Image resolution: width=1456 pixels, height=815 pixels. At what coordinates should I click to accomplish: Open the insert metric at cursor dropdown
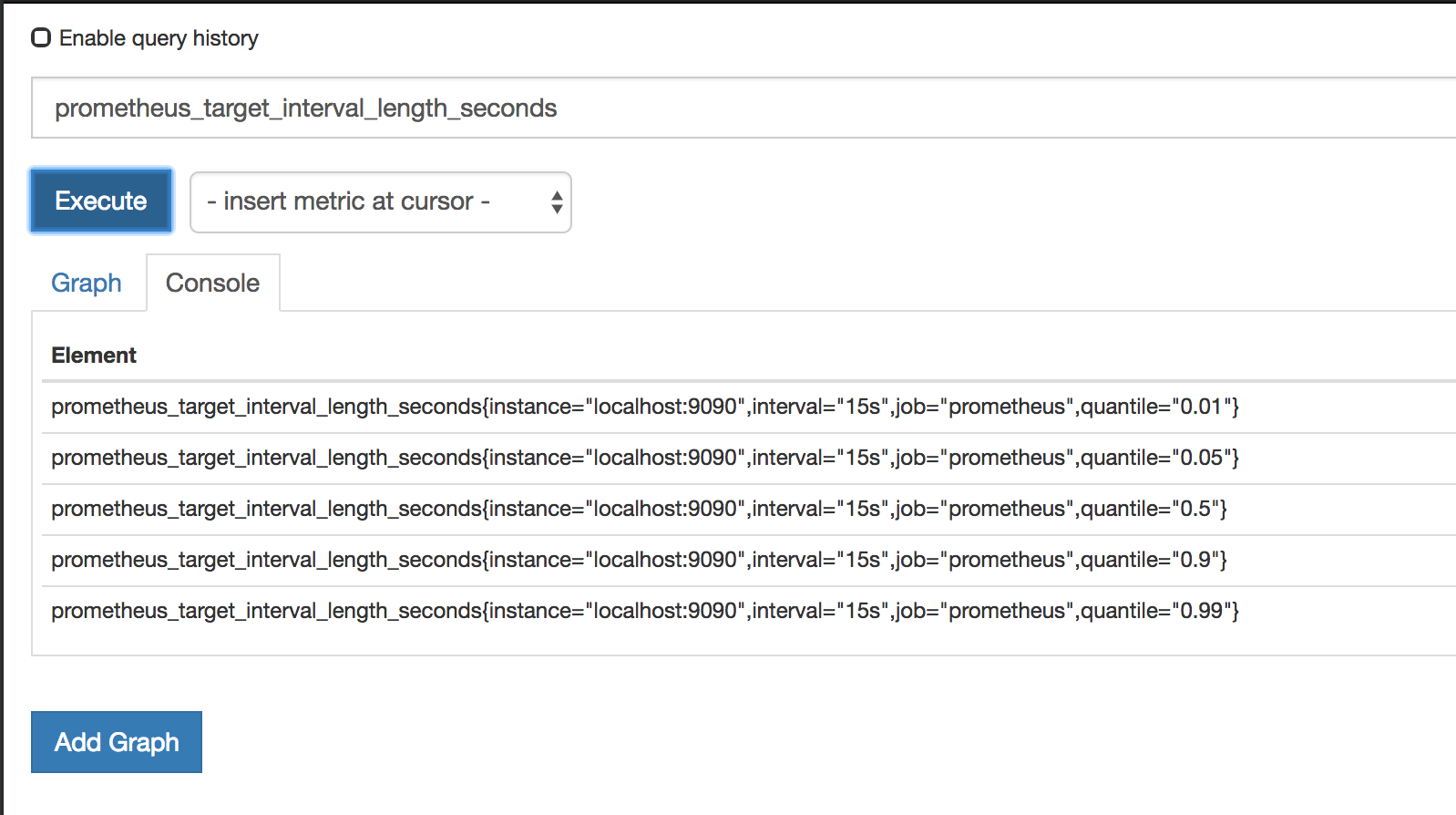coord(381,202)
